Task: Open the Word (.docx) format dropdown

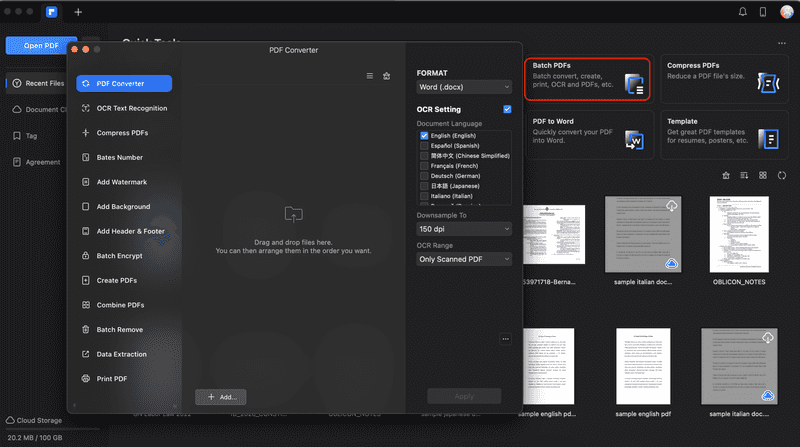Action: [464, 87]
